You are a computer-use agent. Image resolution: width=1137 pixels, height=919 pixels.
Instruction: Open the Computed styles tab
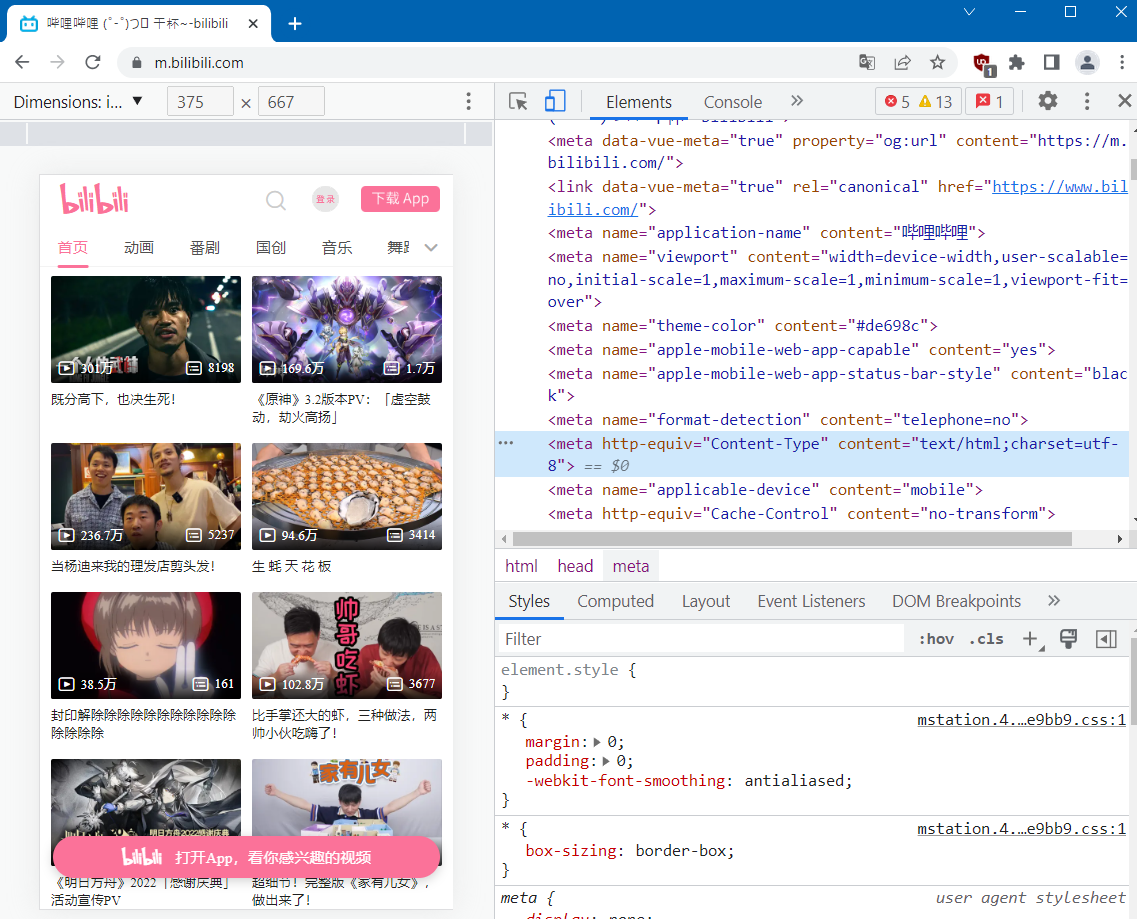pyautogui.click(x=616, y=601)
